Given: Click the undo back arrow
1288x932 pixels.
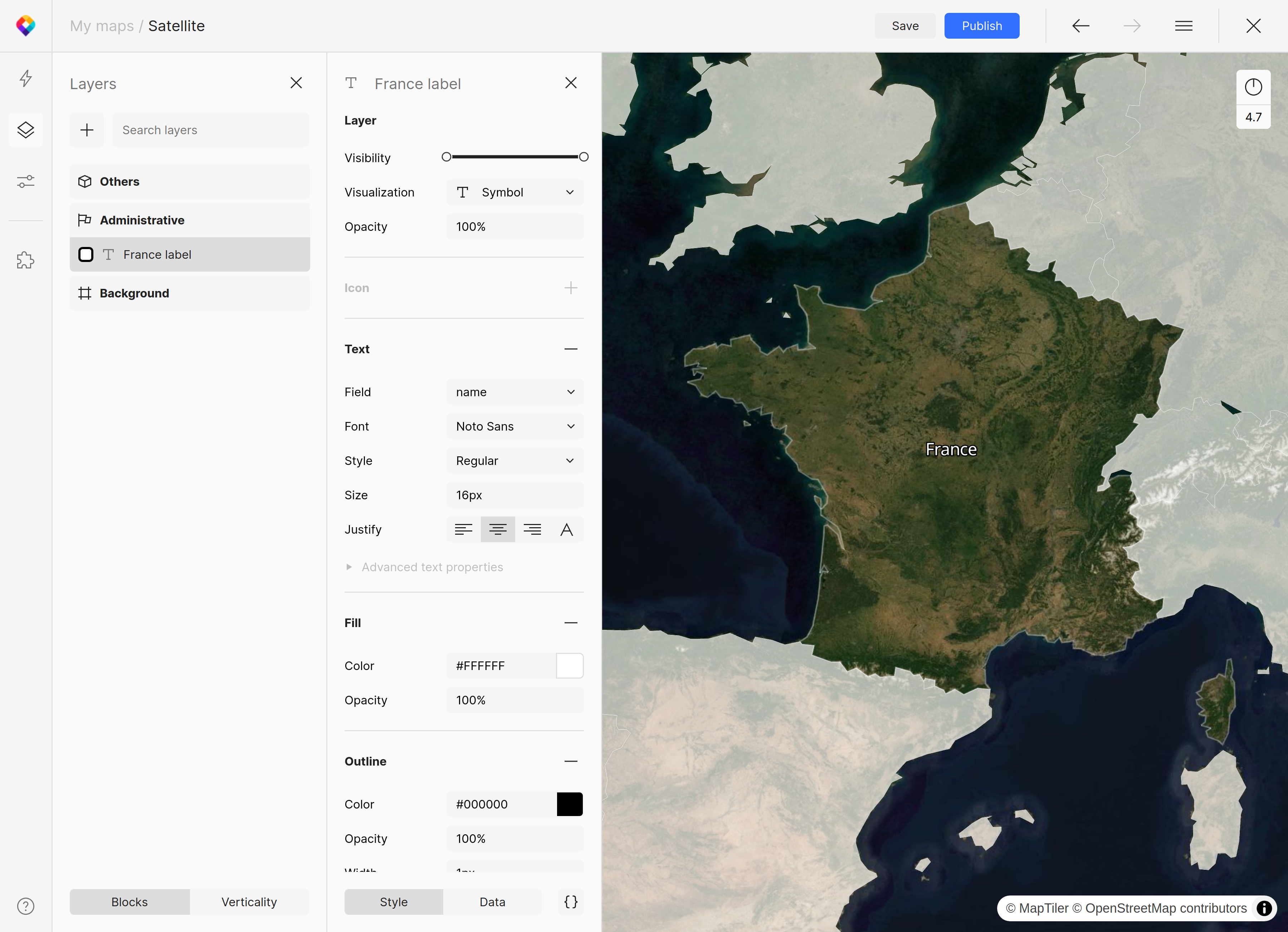Looking at the screenshot, I should pos(1080,26).
